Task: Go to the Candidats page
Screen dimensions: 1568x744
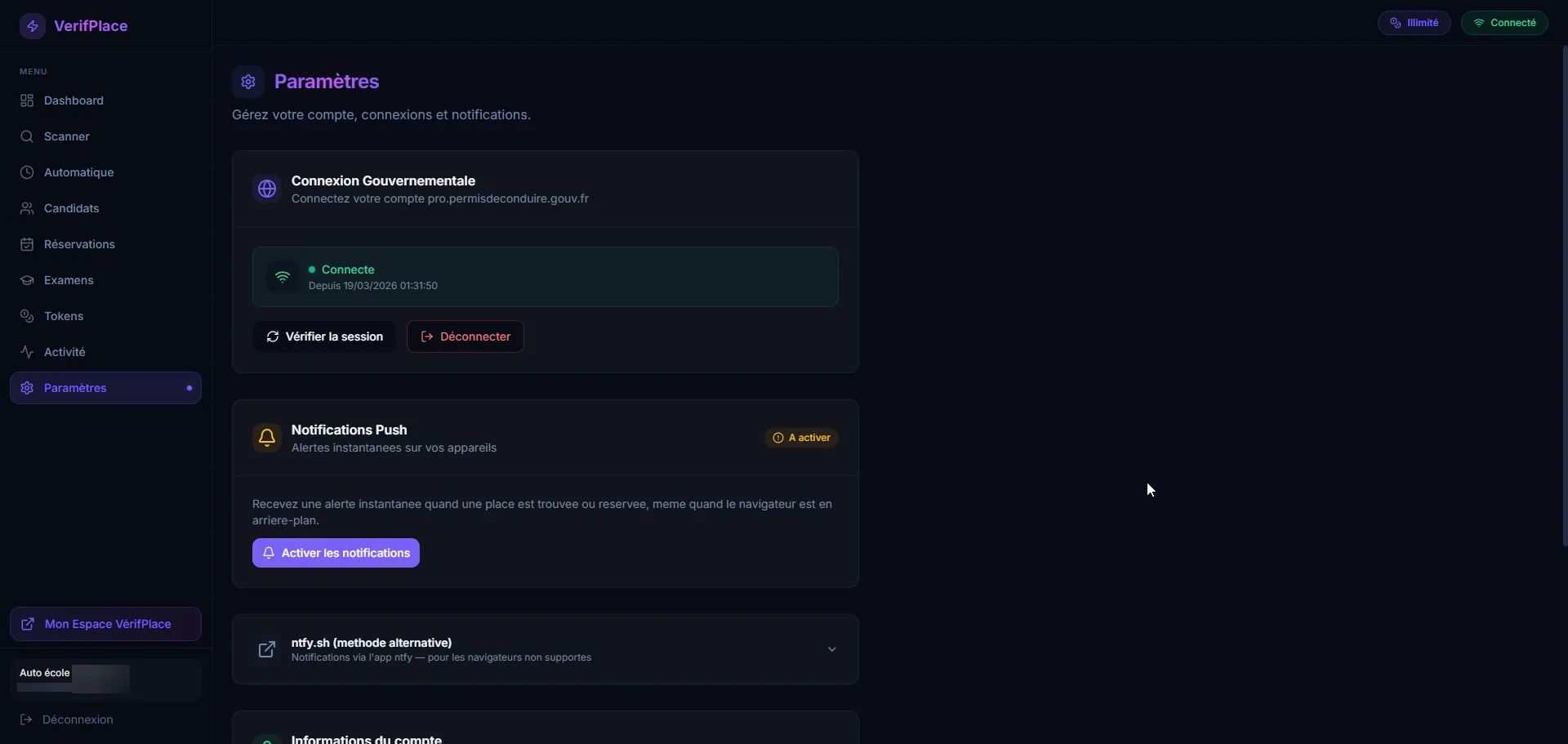Action: (x=71, y=208)
